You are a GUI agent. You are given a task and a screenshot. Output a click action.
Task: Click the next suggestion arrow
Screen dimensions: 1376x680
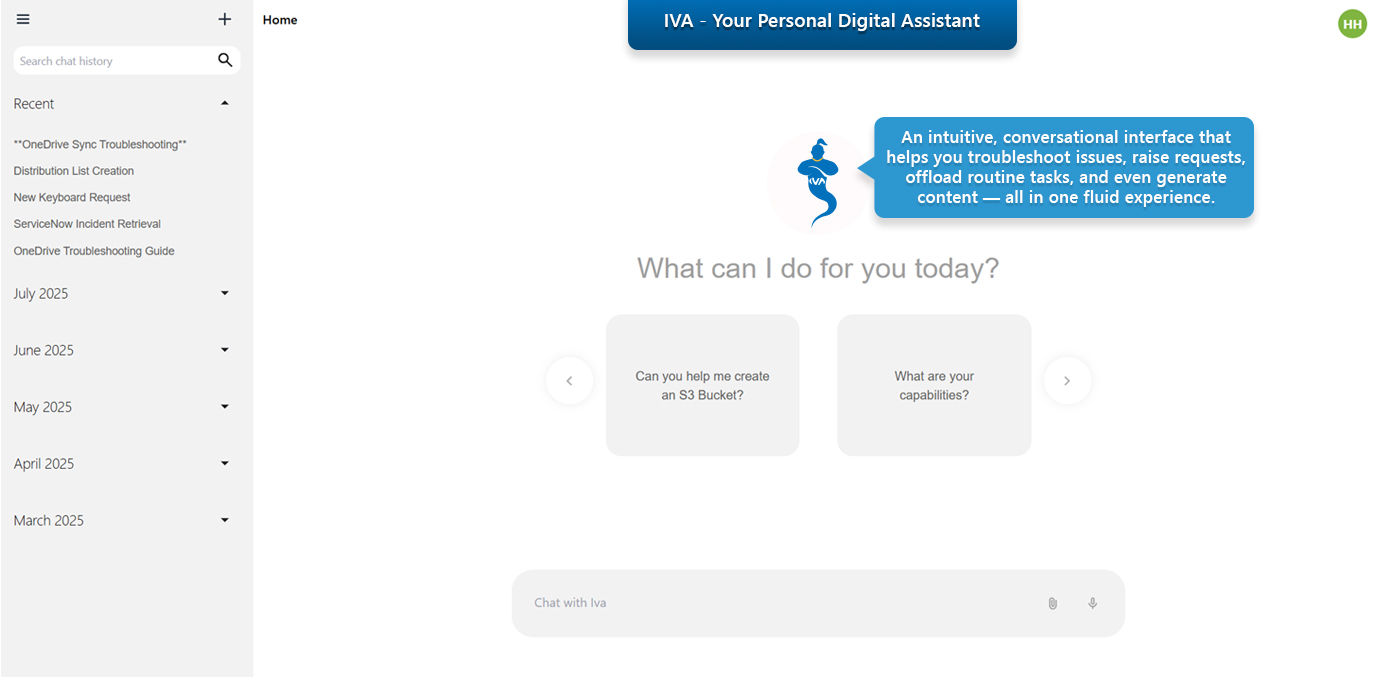(x=1067, y=381)
